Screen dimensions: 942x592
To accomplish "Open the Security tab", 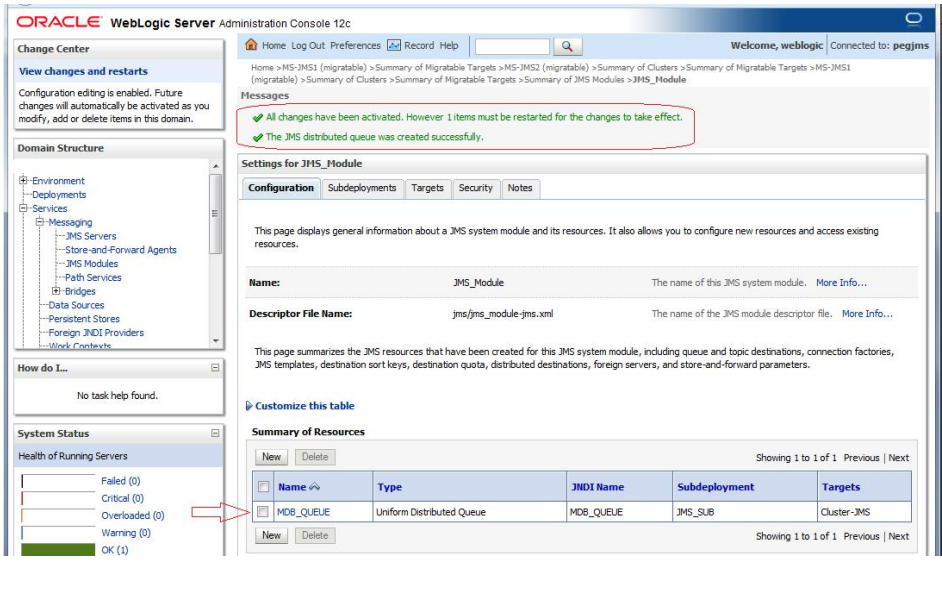I will [x=475, y=188].
